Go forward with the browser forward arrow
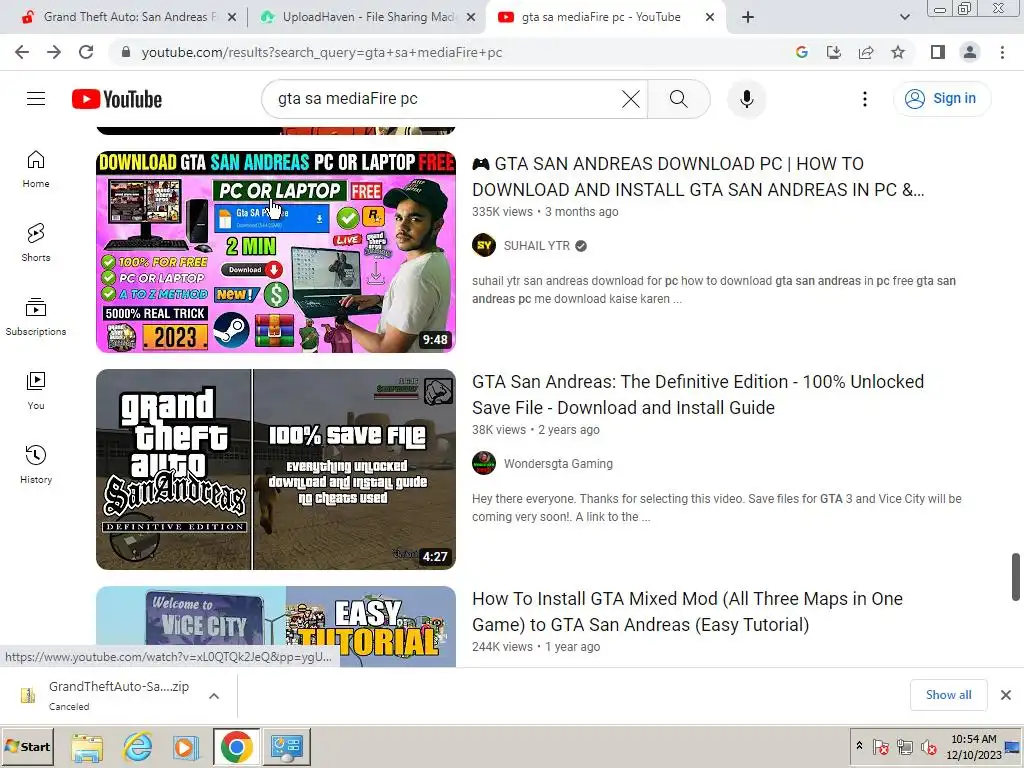The image size is (1024, 768). pos(54,52)
